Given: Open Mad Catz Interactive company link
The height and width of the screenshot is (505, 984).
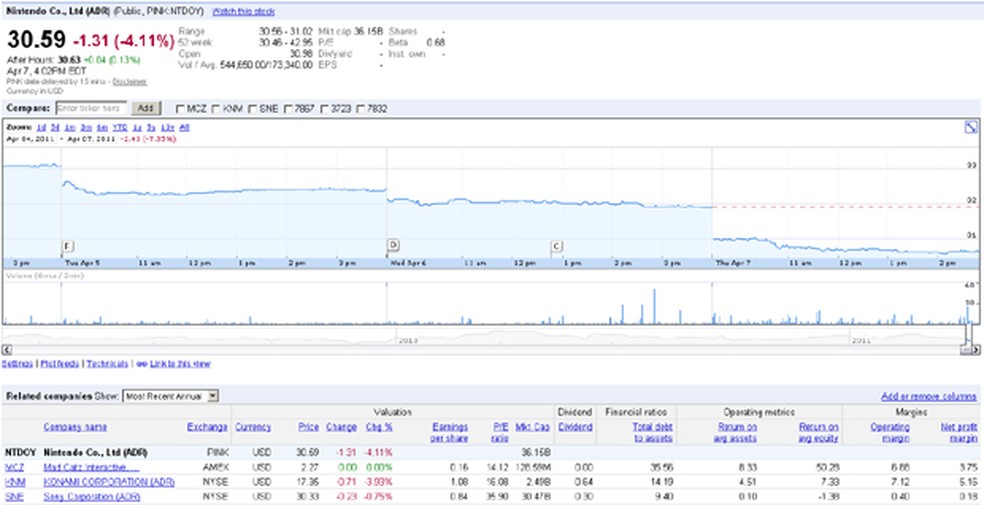Looking at the screenshot, I should coord(91,468).
